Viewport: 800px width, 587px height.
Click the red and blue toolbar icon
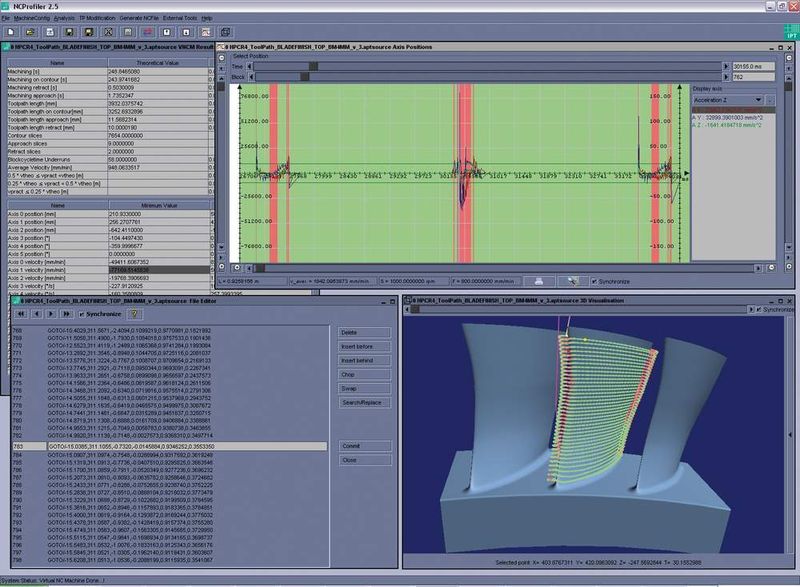click(x=147, y=32)
